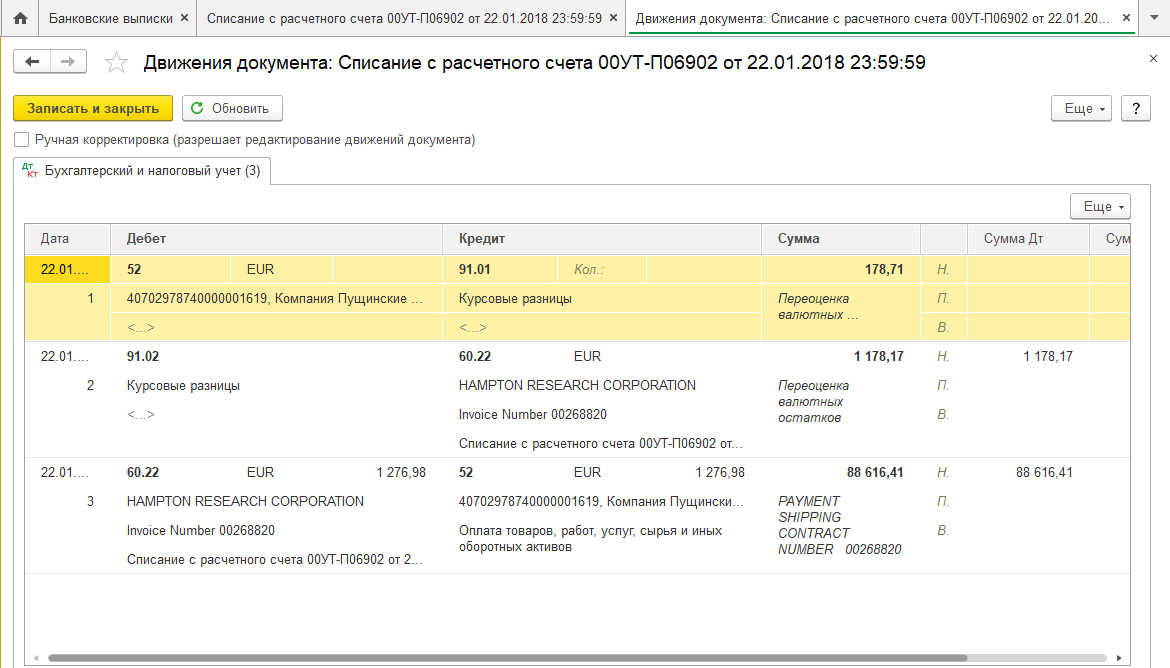Screen dimensions: 1170x668
Task: Select Бухгалтерский и налоговый учет tab
Action: (x=142, y=171)
